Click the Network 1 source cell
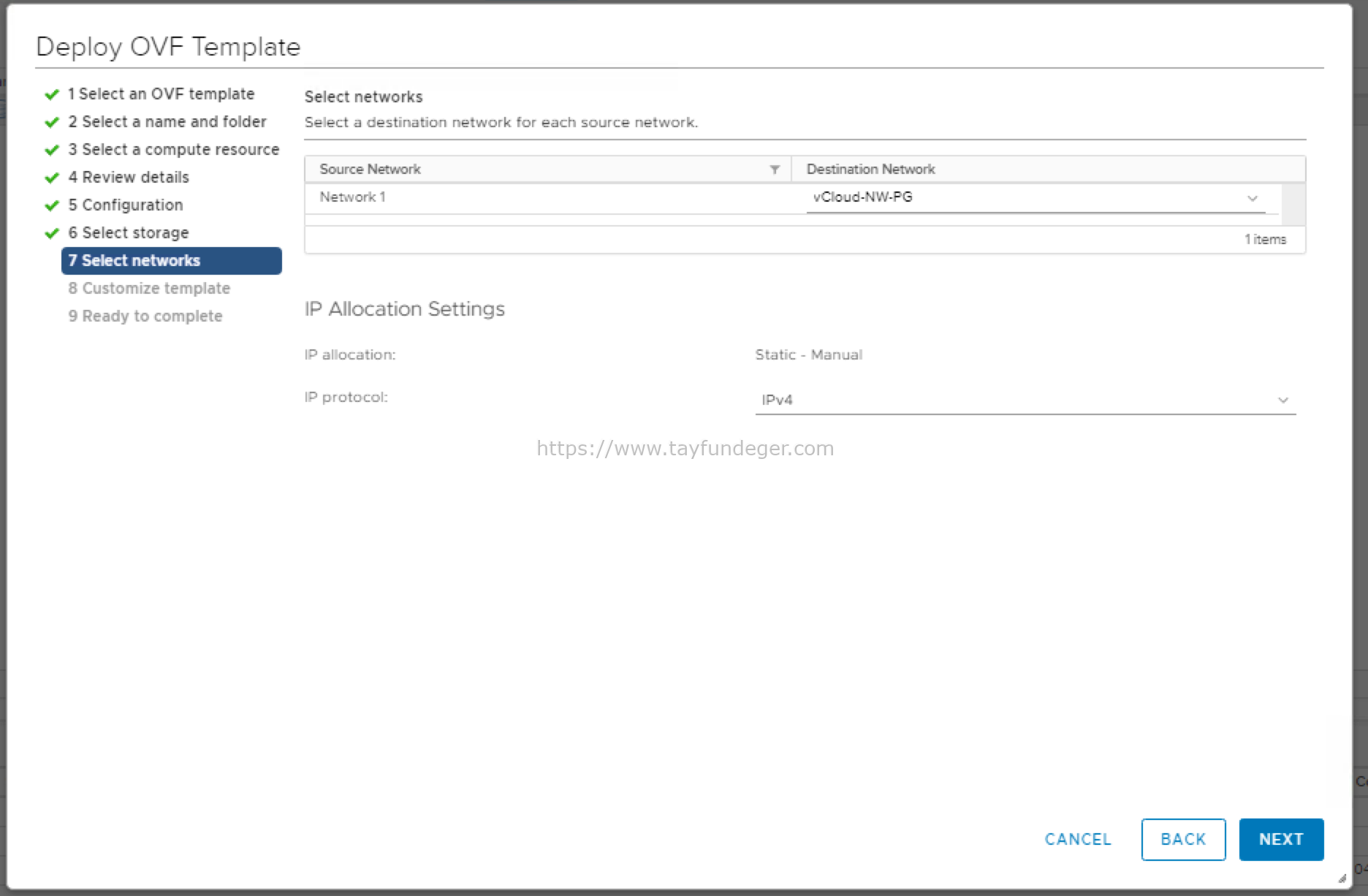Image resolution: width=1368 pixels, height=896 pixels. [x=352, y=197]
